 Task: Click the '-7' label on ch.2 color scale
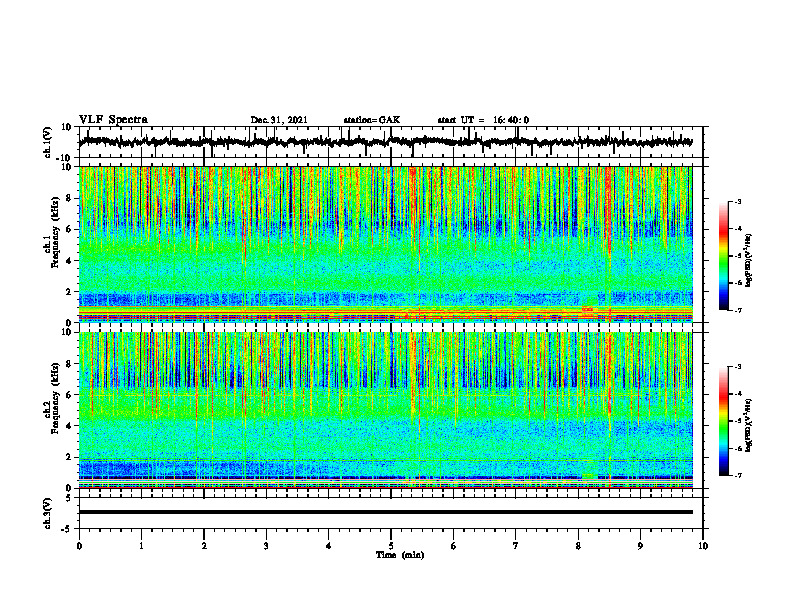tap(737, 476)
